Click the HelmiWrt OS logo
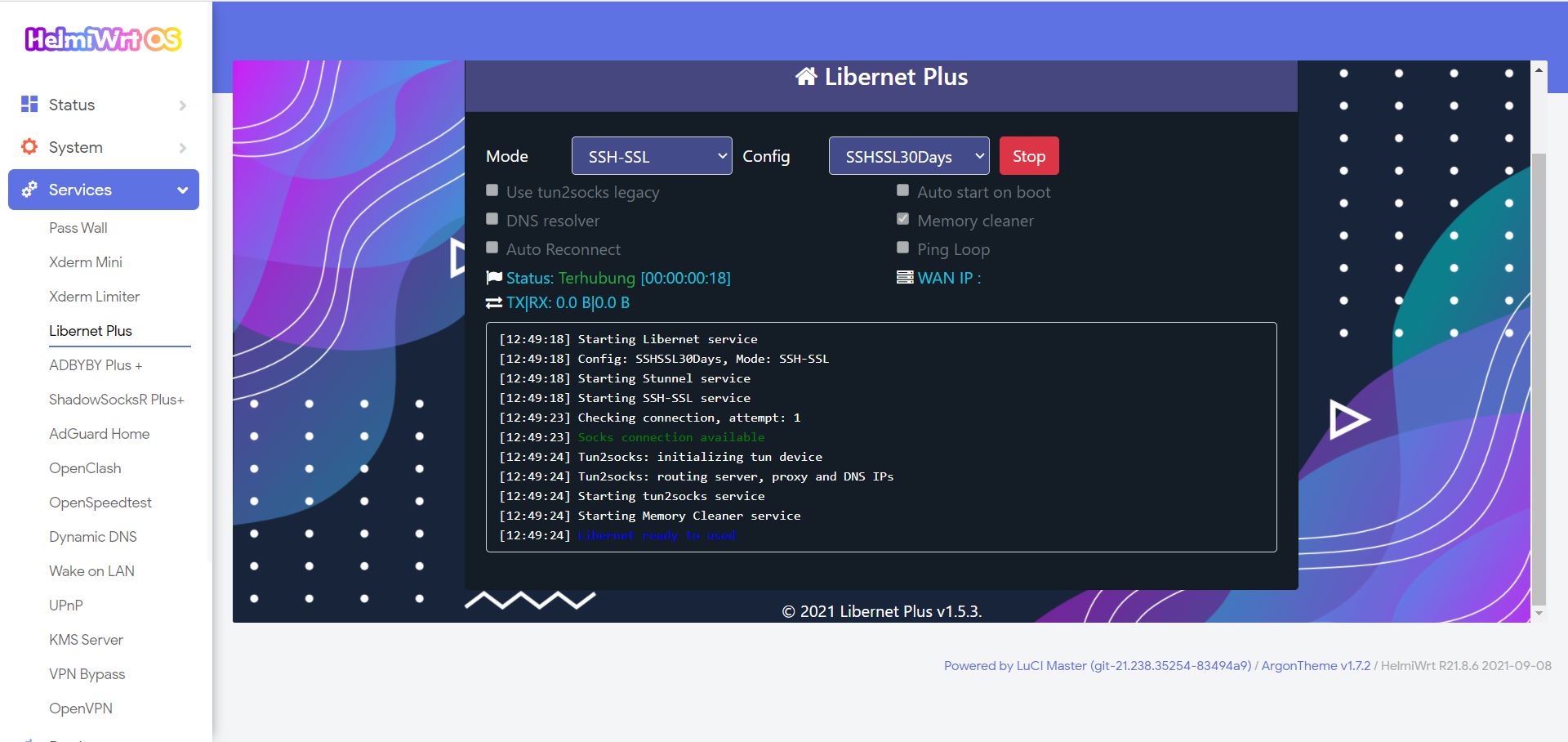The height and width of the screenshot is (742, 1568). pyautogui.click(x=103, y=38)
